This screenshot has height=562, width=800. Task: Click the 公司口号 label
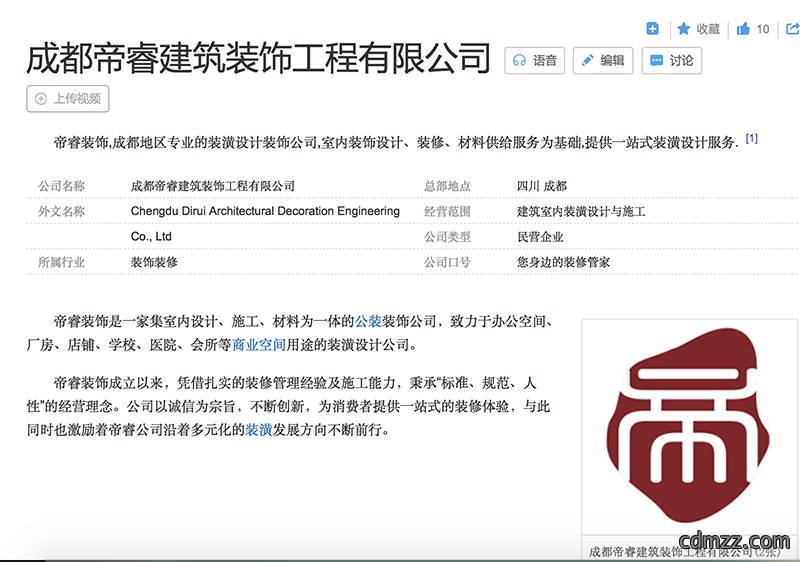tap(447, 262)
